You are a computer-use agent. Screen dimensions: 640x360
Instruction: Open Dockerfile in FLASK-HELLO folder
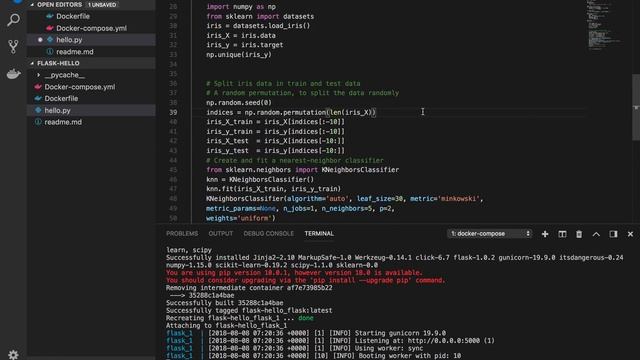(x=61, y=98)
